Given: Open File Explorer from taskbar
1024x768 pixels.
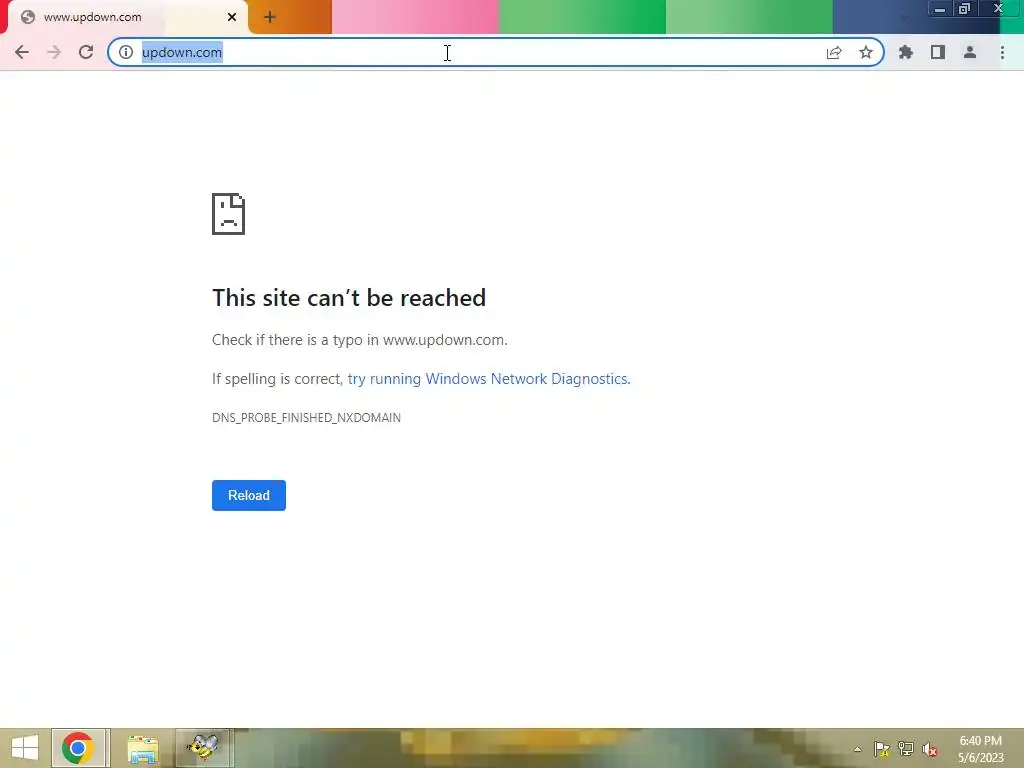Looking at the screenshot, I should click(142, 748).
